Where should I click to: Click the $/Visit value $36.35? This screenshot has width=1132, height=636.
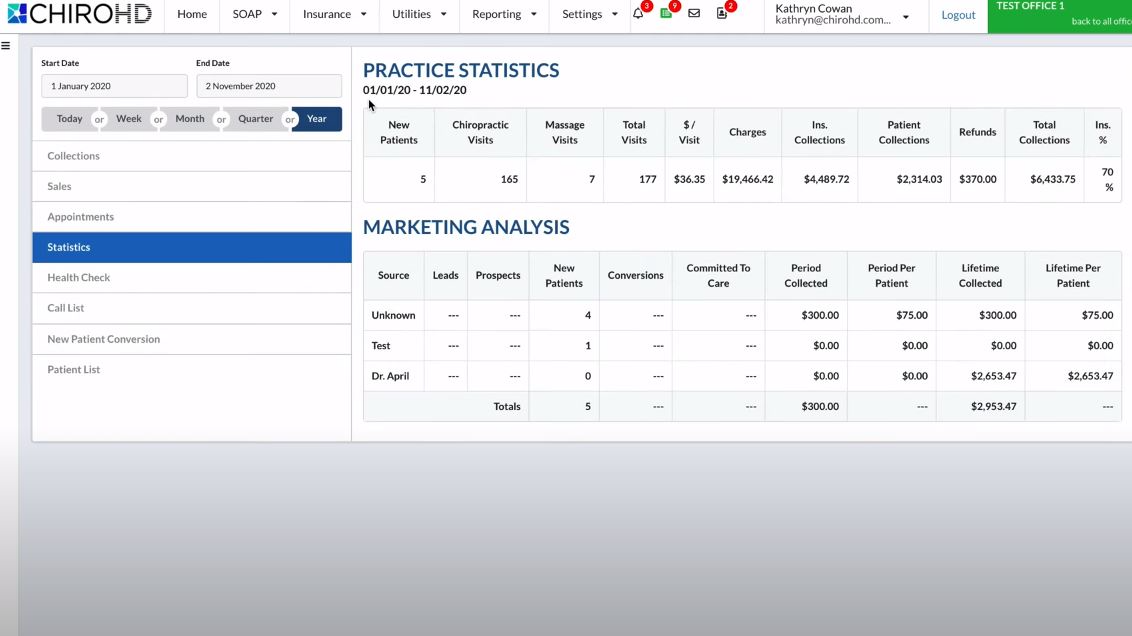click(x=689, y=179)
